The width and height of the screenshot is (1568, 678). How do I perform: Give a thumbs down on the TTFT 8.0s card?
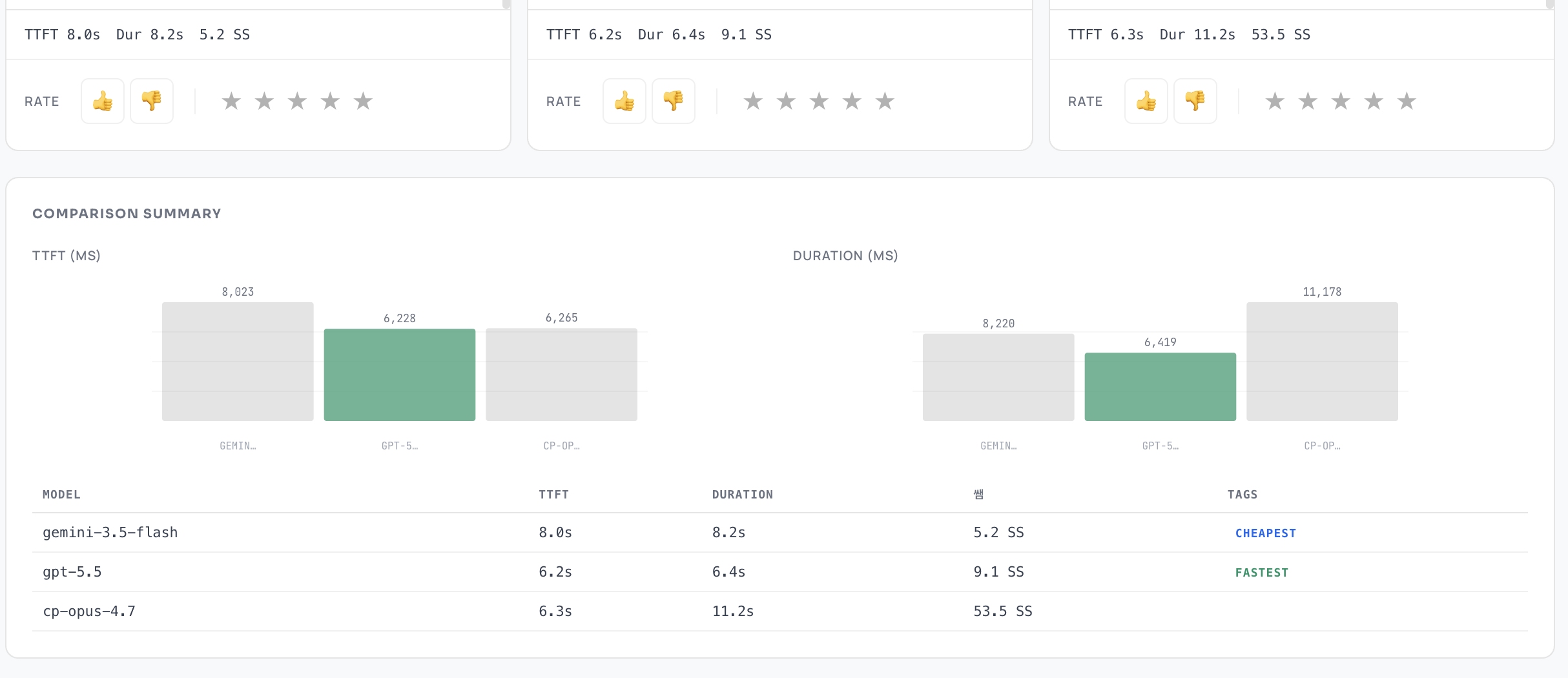click(x=152, y=101)
